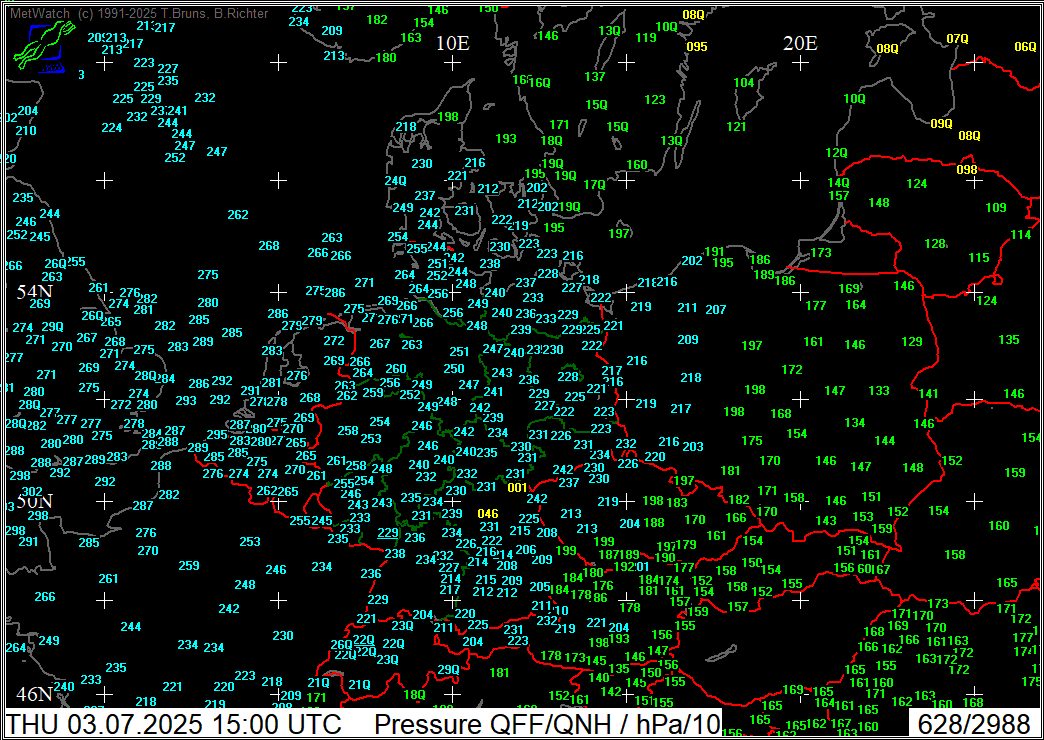
Task: Select the cyan '24Q' value in Denmark
Action: [395, 180]
